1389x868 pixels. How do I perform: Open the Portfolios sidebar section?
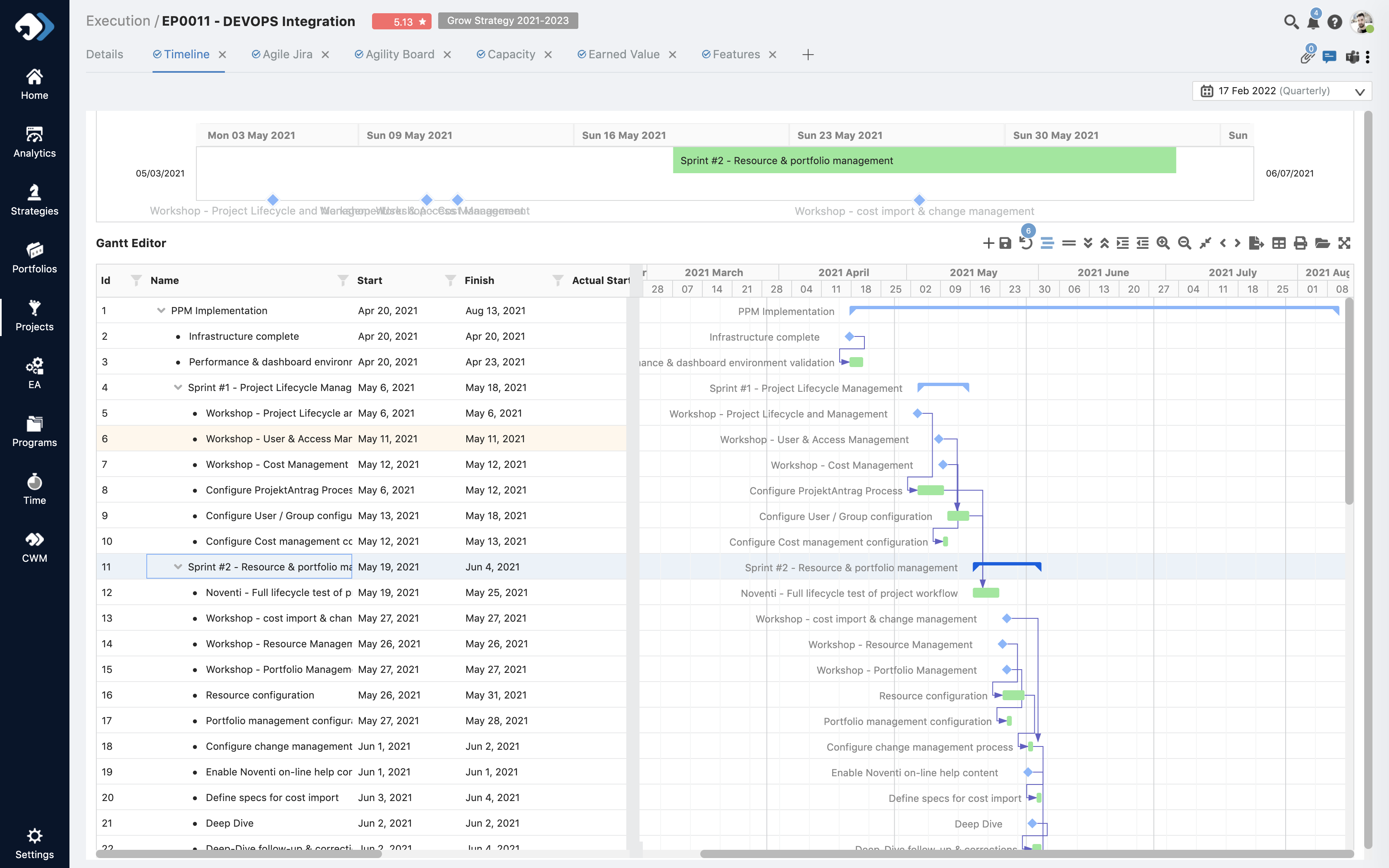34,258
